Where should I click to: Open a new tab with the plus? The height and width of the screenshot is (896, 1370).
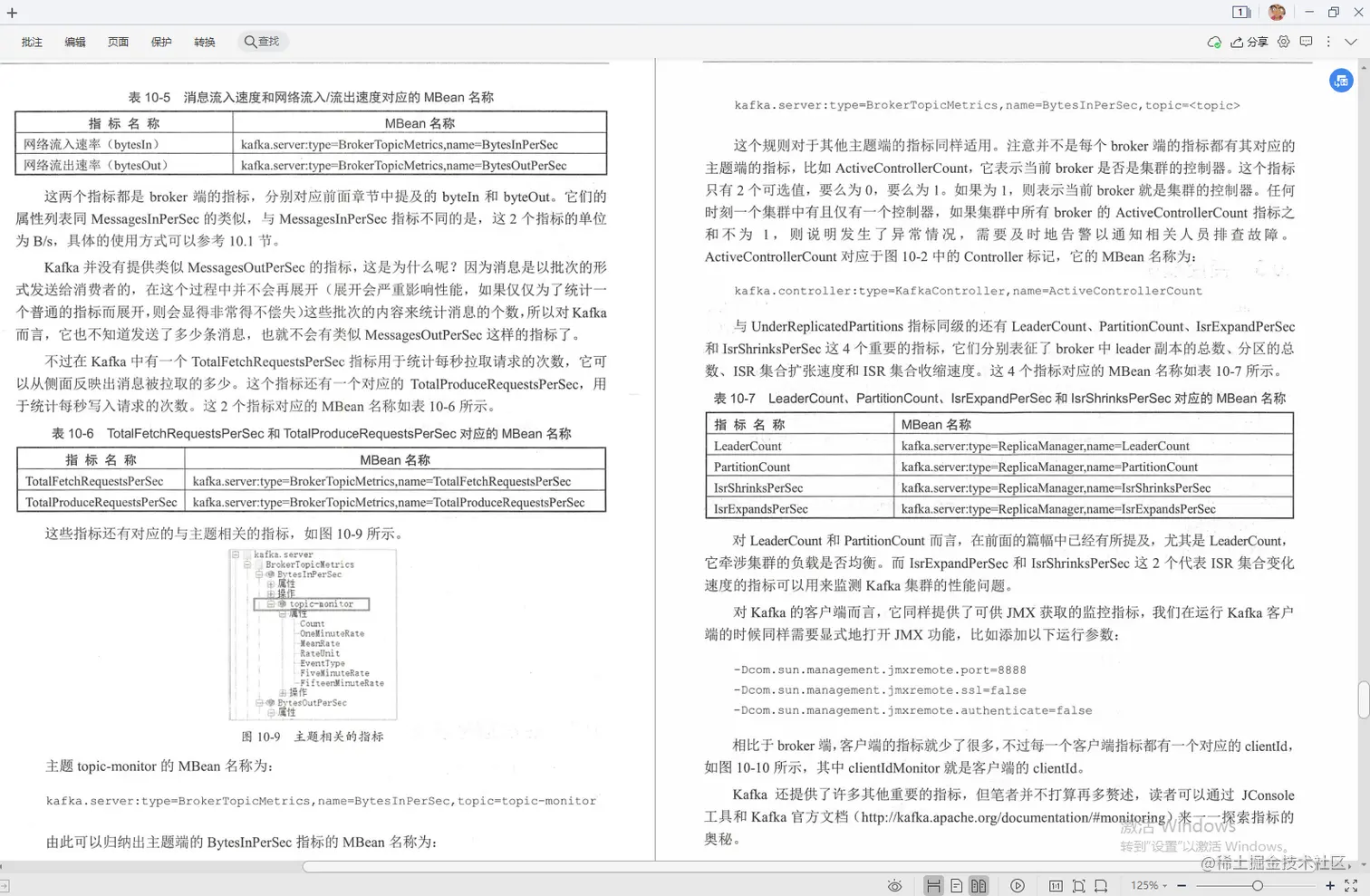point(12,13)
